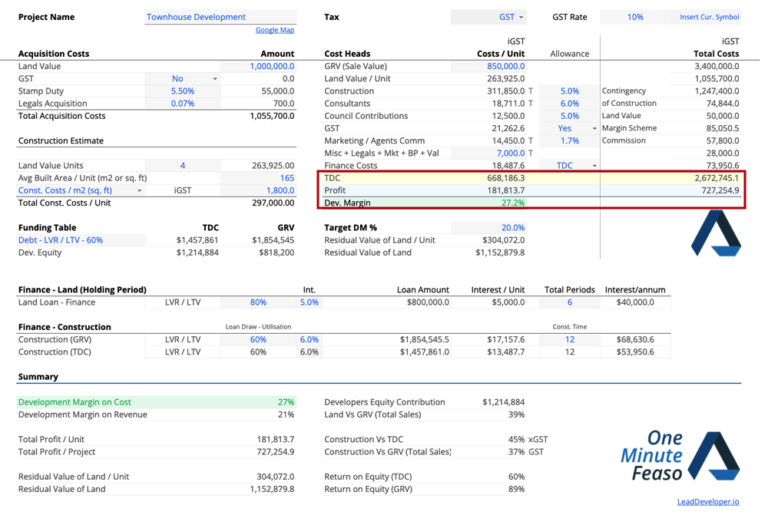Viewport: 768px width, 515px height.
Task: Select the Construction (GRV) 6.0% interest cell
Action: [309, 340]
